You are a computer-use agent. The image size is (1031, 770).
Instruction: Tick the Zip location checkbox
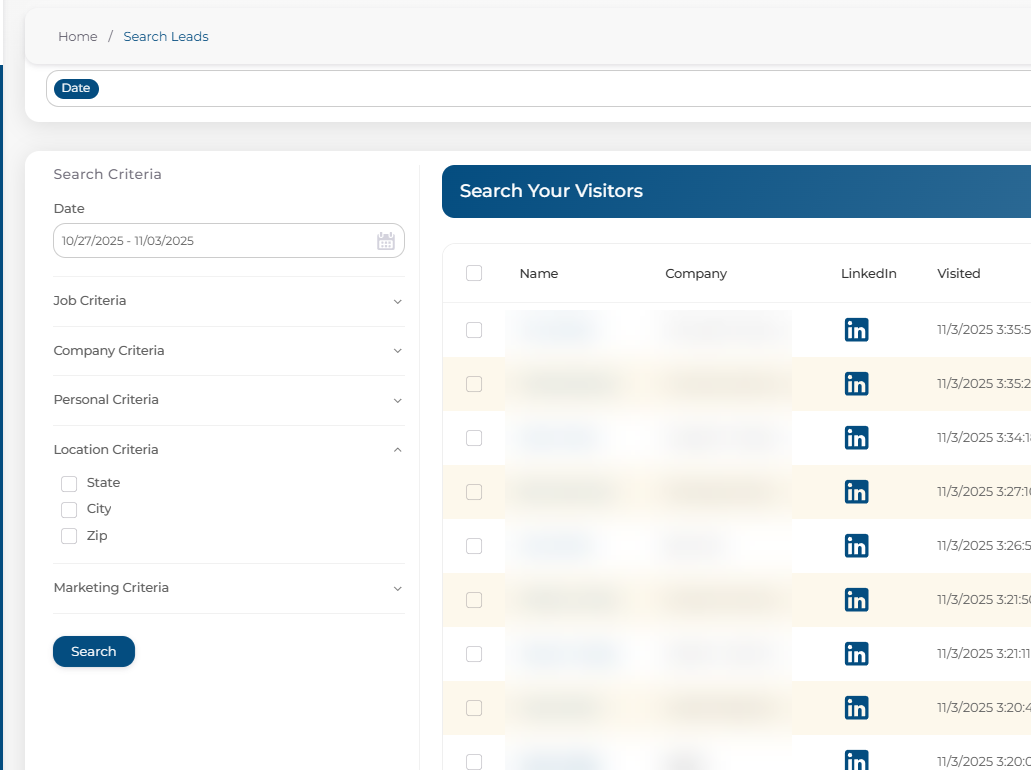[69, 536]
